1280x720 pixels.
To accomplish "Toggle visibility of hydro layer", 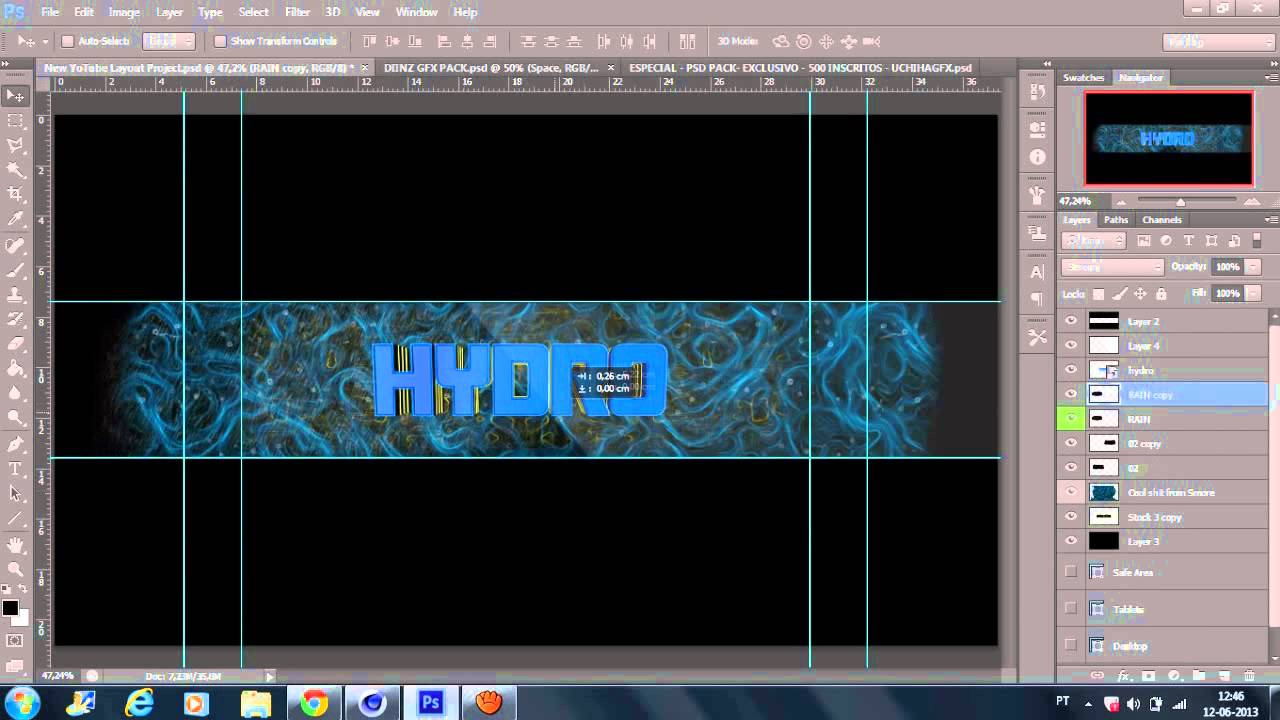I will tap(1071, 370).
